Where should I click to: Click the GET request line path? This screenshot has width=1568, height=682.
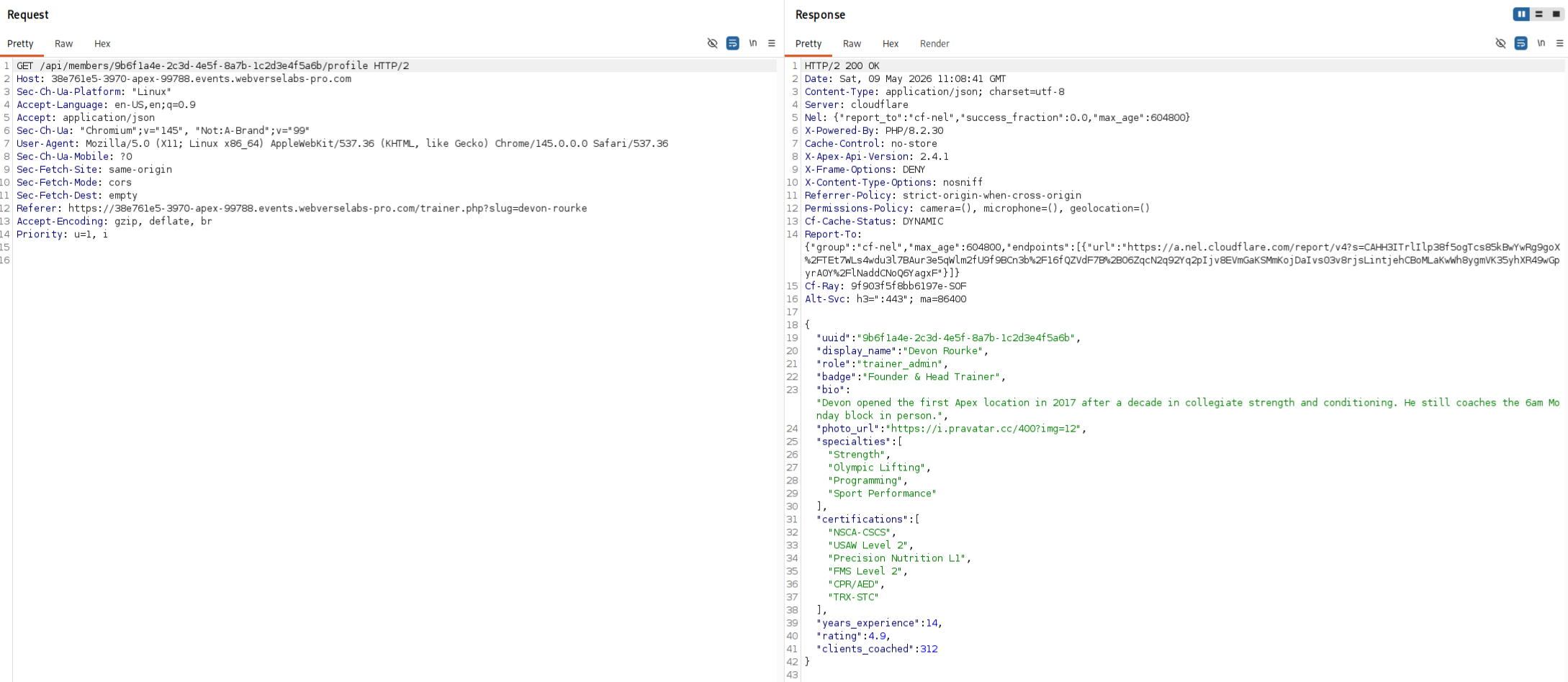(204, 65)
